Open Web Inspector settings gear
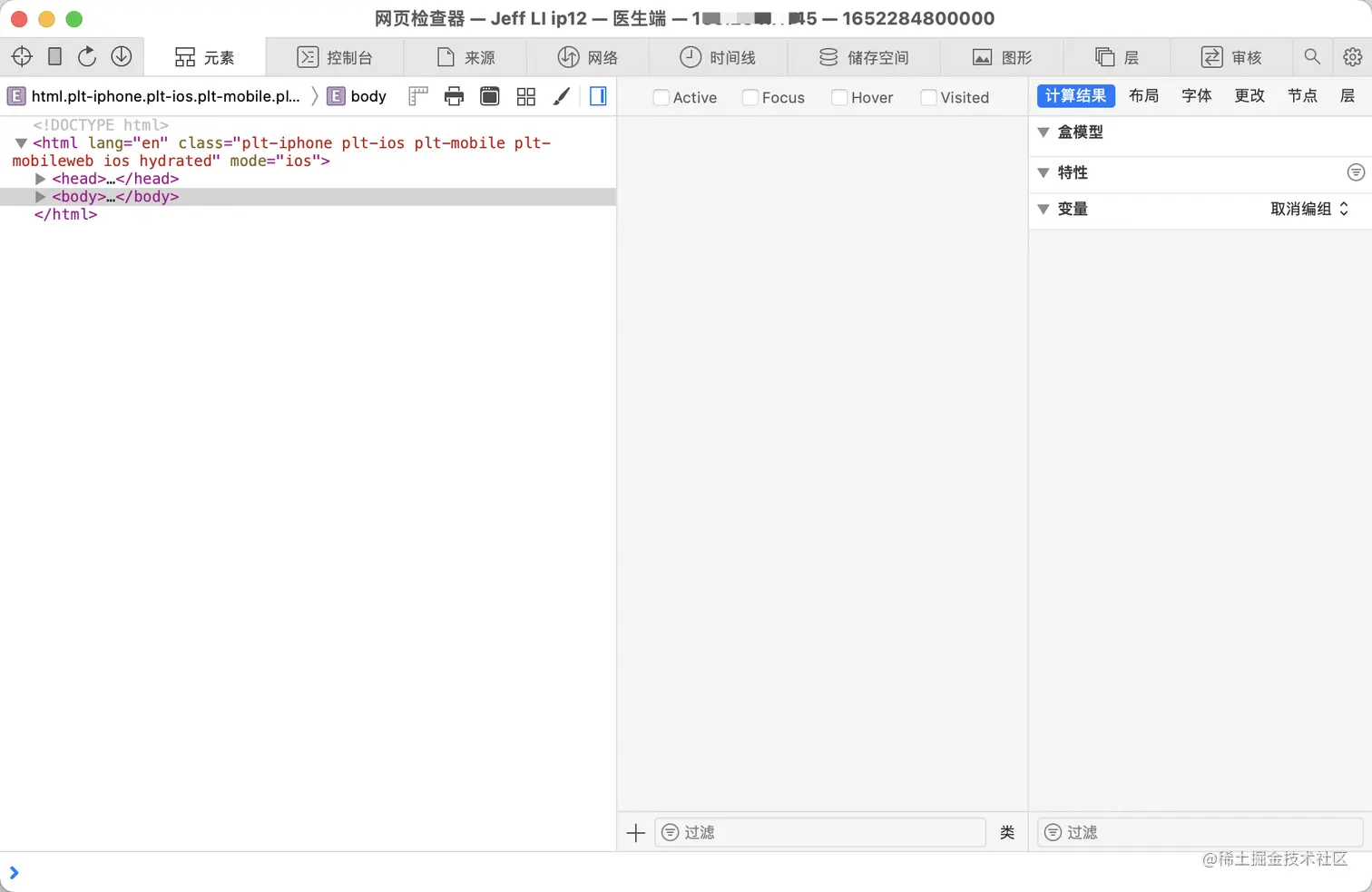 (x=1352, y=56)
